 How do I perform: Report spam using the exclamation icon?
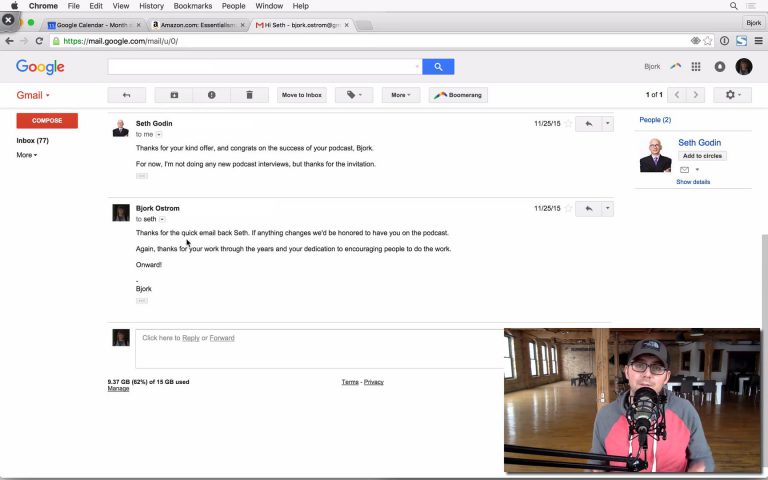[212, 95]
